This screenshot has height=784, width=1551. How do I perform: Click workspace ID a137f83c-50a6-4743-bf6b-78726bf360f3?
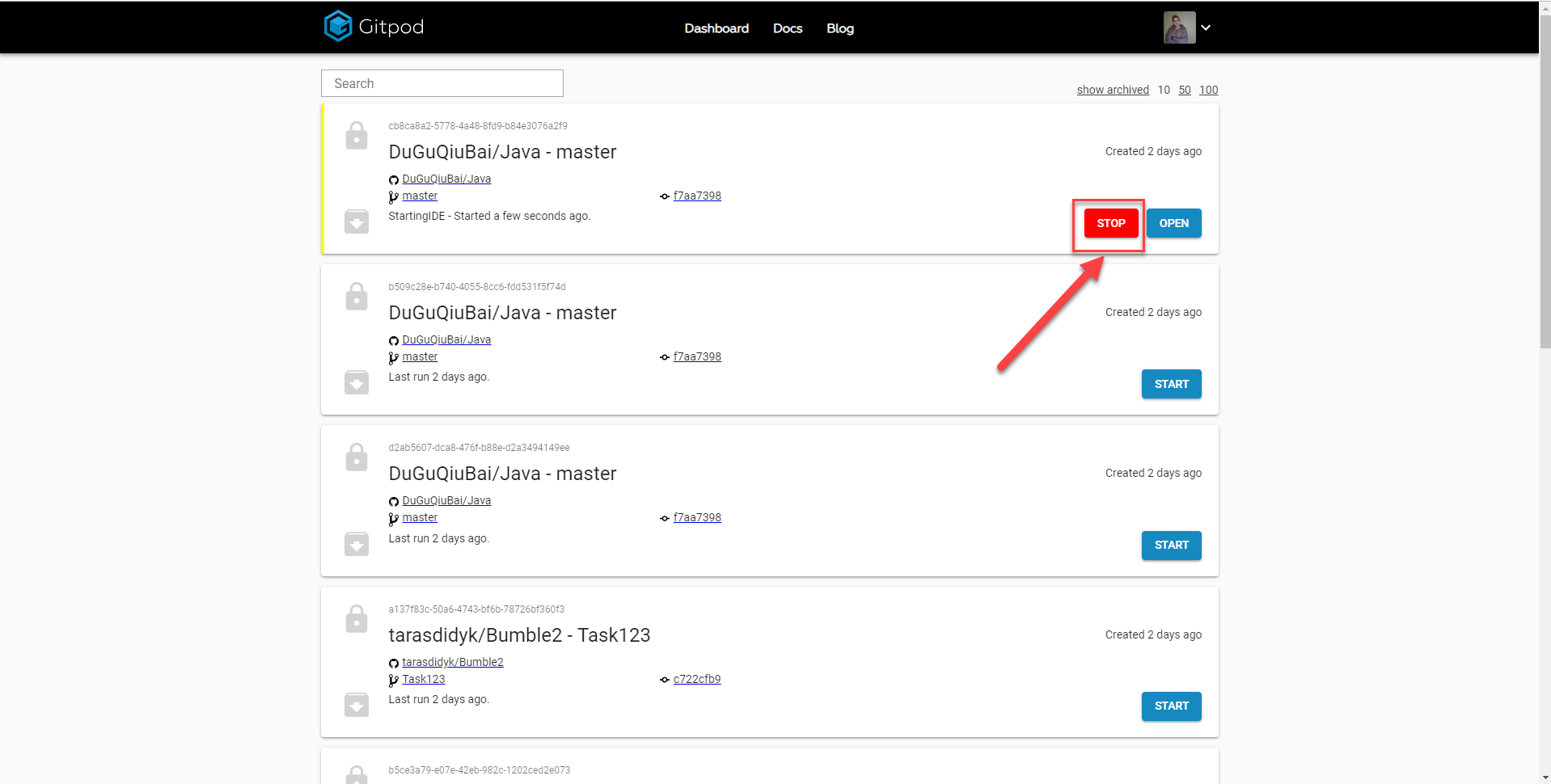(x=476, y=609)
